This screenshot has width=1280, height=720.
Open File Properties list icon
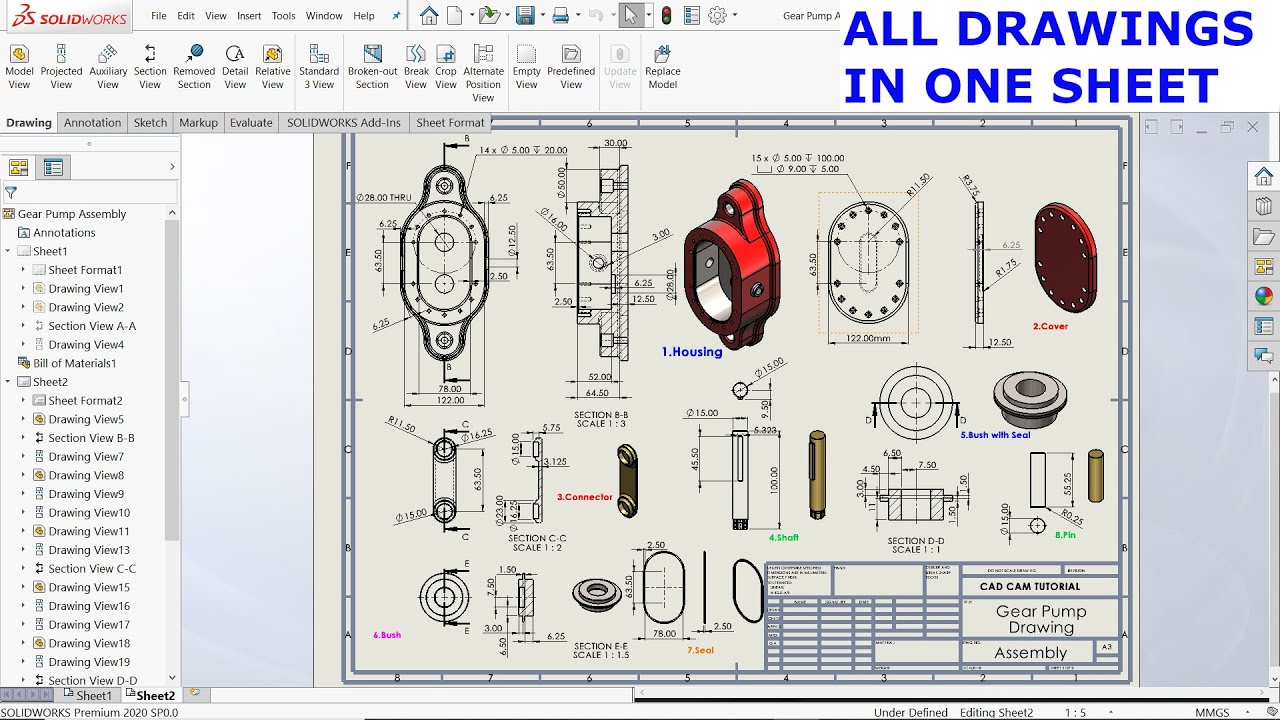tap(692, 15)
